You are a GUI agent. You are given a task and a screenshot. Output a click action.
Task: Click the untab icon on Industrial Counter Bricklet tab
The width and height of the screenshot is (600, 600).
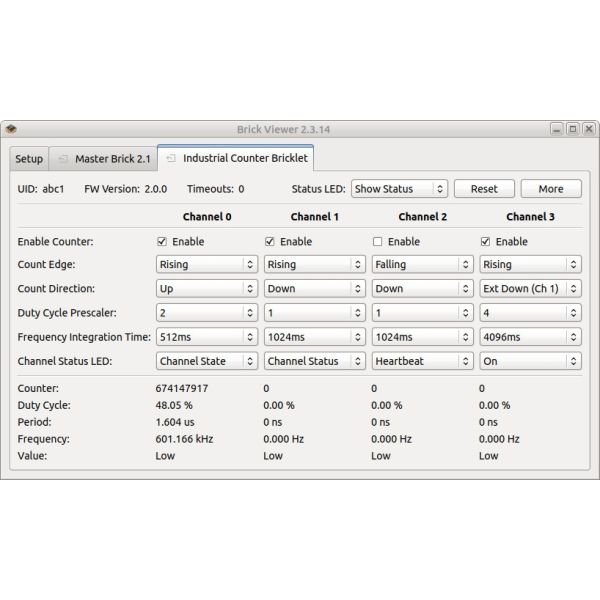[x=171, y=158]
